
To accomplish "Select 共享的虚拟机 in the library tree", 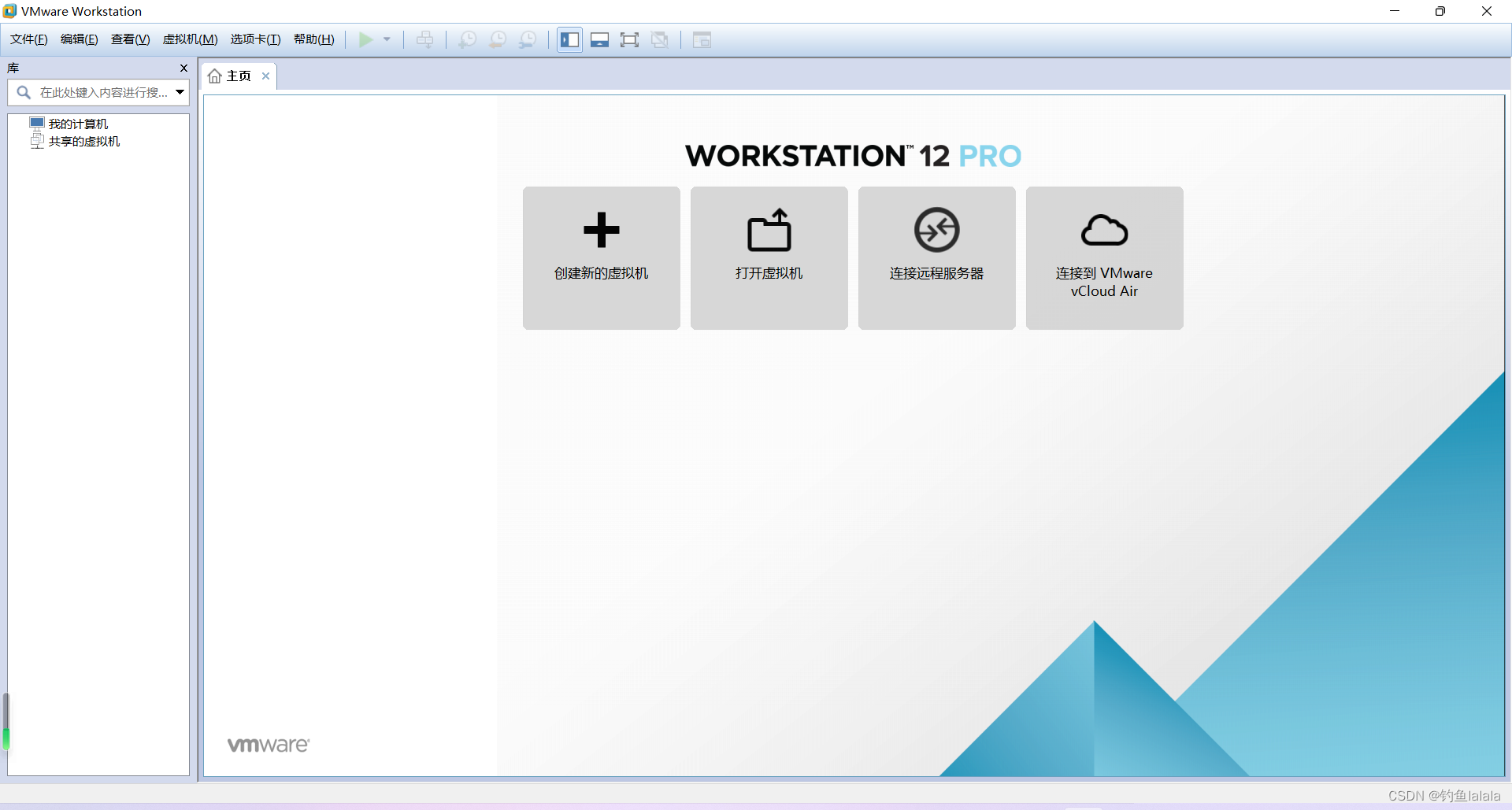I will (84, 141).
